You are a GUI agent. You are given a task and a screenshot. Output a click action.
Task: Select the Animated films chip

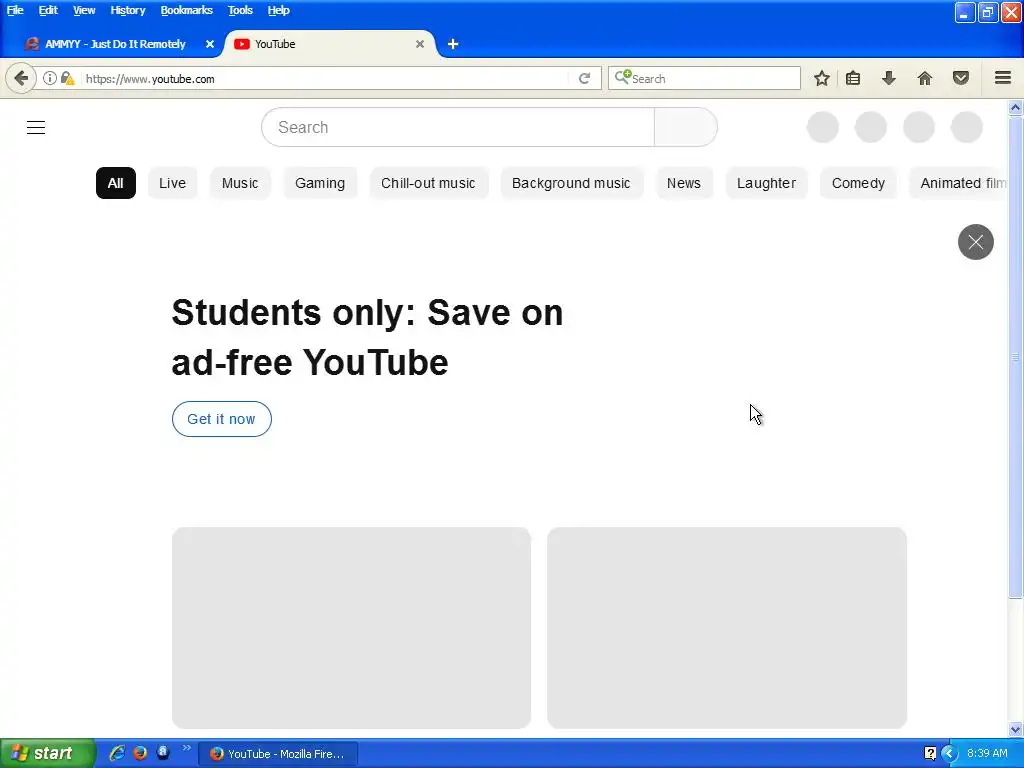pyautogui.click(x=959, y=183)
